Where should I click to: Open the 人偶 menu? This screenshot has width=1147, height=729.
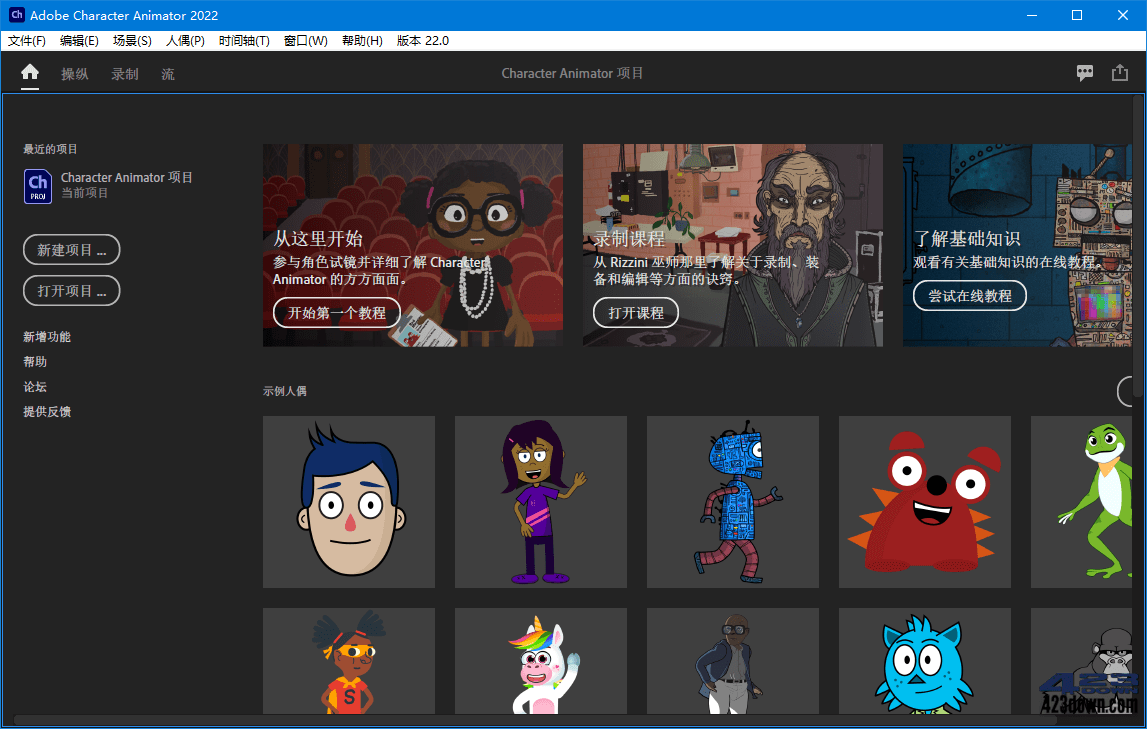pyautogui.click(x=185, y=40)
